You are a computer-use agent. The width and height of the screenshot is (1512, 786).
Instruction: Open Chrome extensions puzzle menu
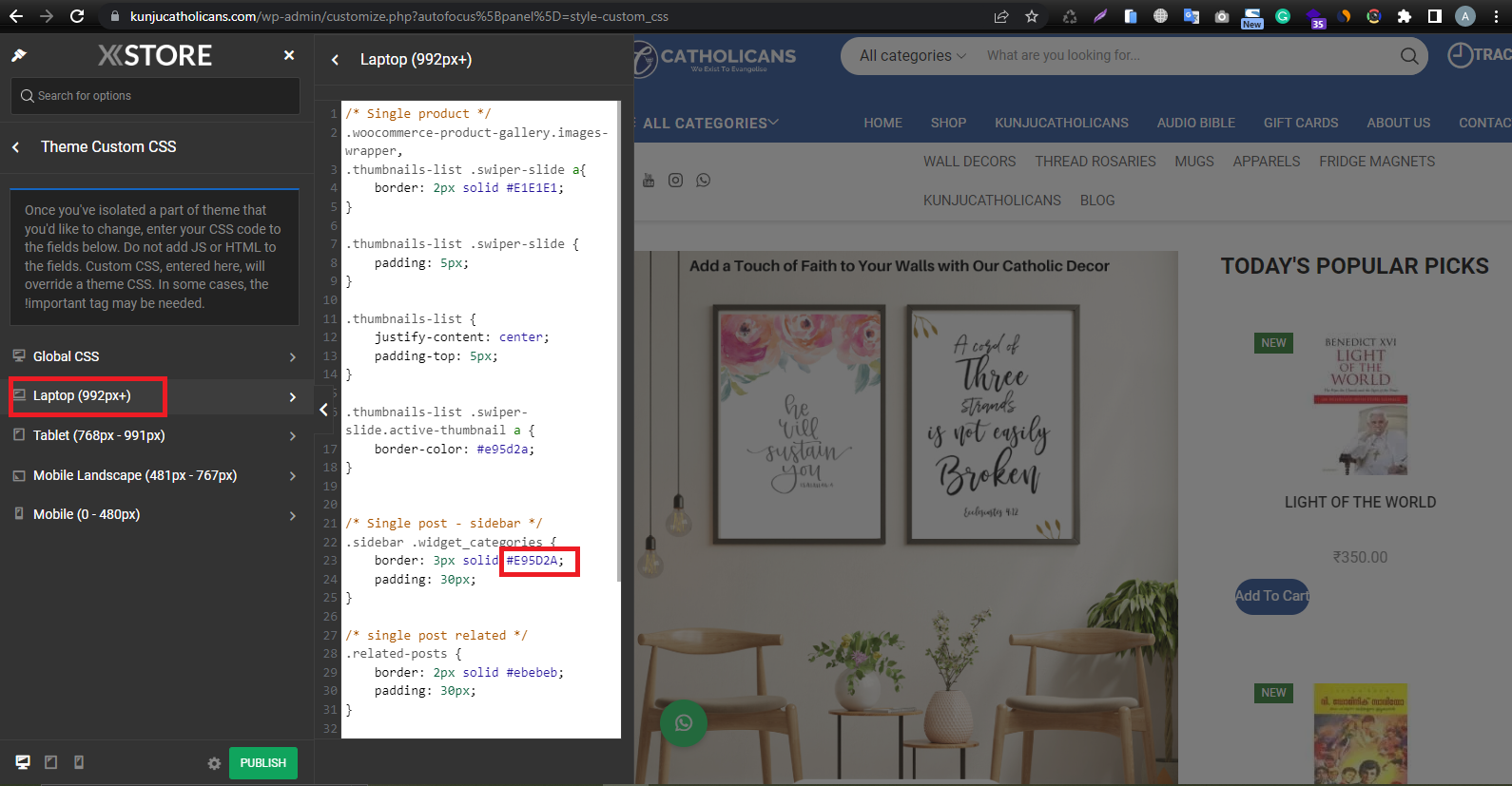tap(1405, 16)
